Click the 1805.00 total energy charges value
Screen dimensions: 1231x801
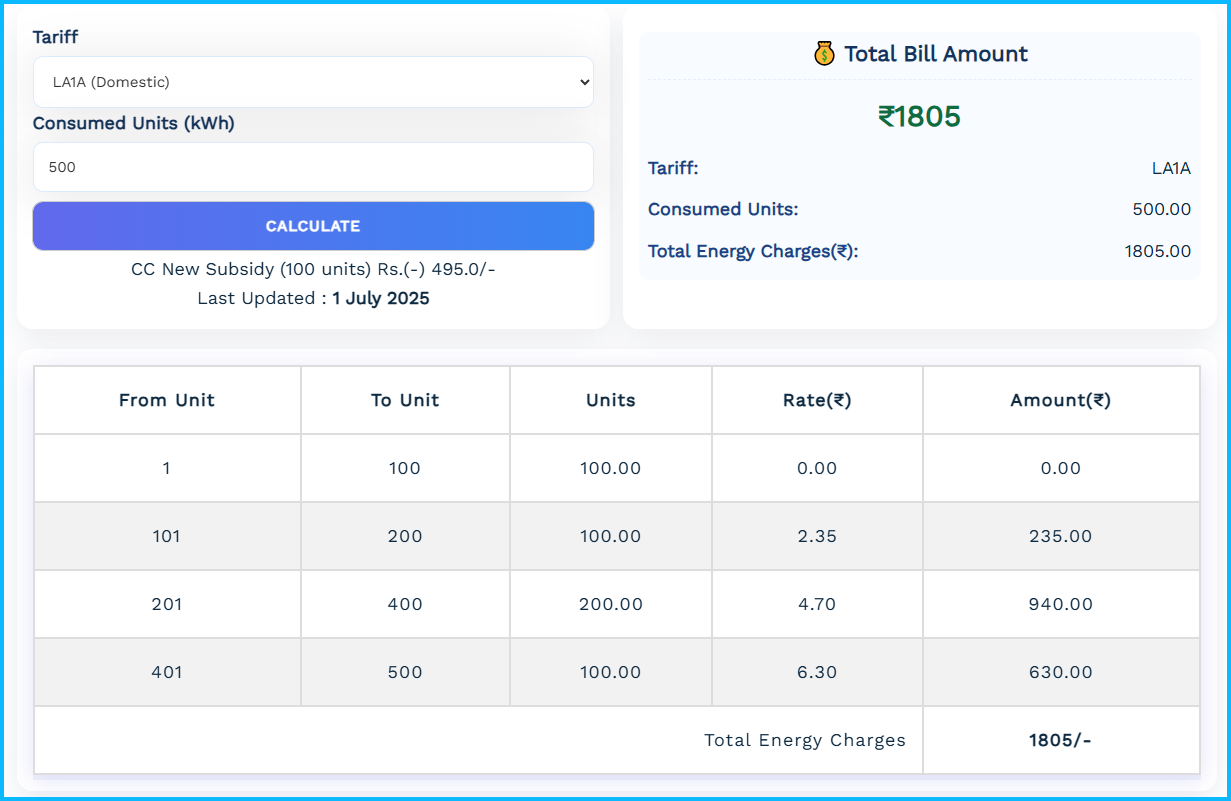1158,251
